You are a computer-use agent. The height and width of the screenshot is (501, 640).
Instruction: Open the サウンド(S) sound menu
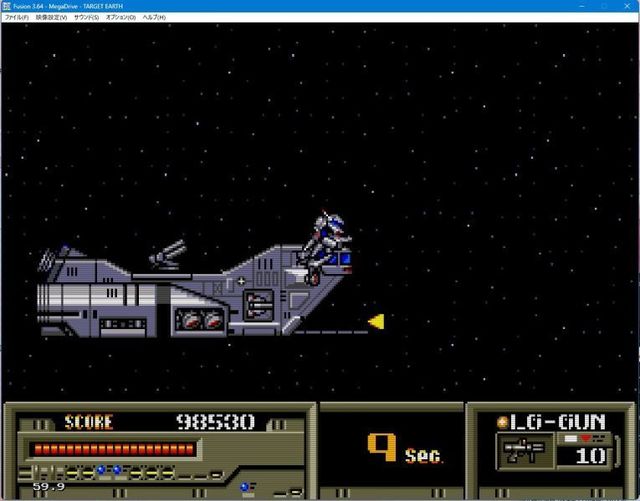tap(86, 18)
